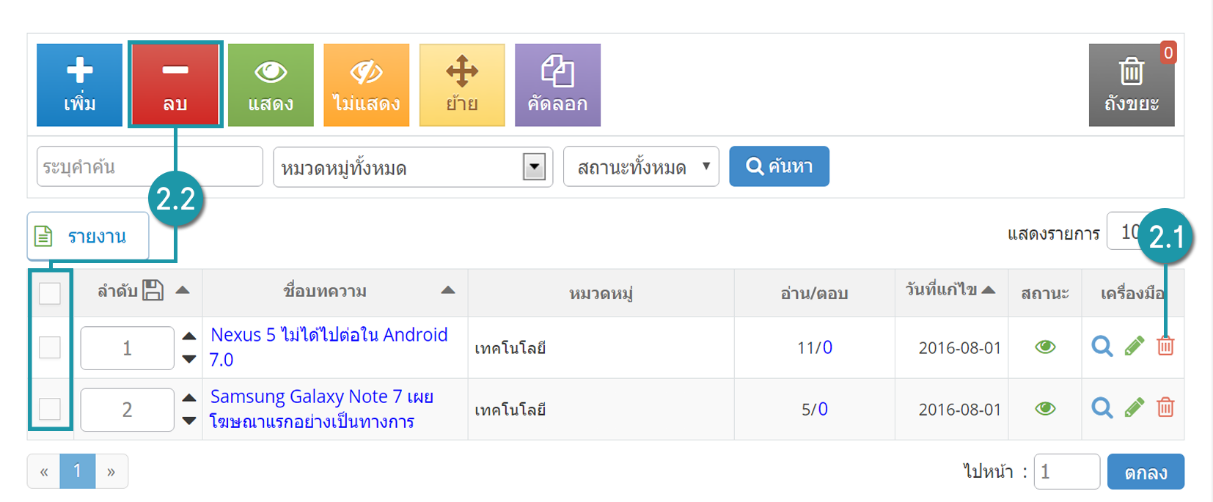Screen dimensions: 1213x502
Task: Open the ถังขยะ trash bin
Action: coord(1131,85)
